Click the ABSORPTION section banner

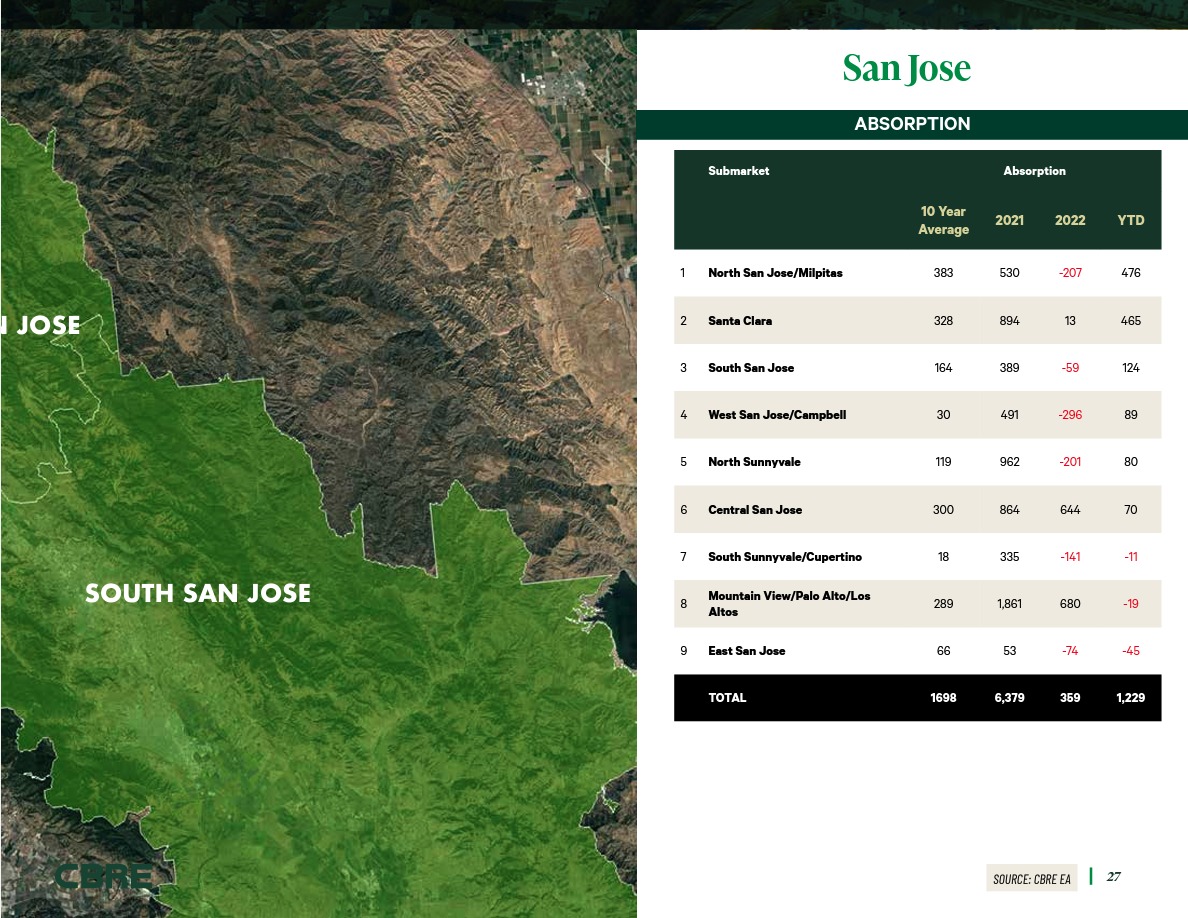tap(912, 124)
